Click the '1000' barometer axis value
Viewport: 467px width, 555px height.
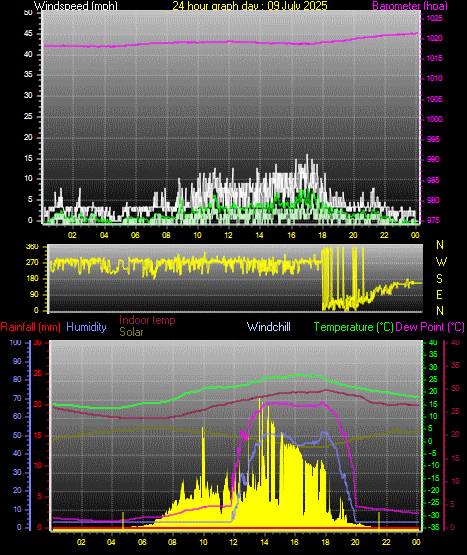coord(434,119)
